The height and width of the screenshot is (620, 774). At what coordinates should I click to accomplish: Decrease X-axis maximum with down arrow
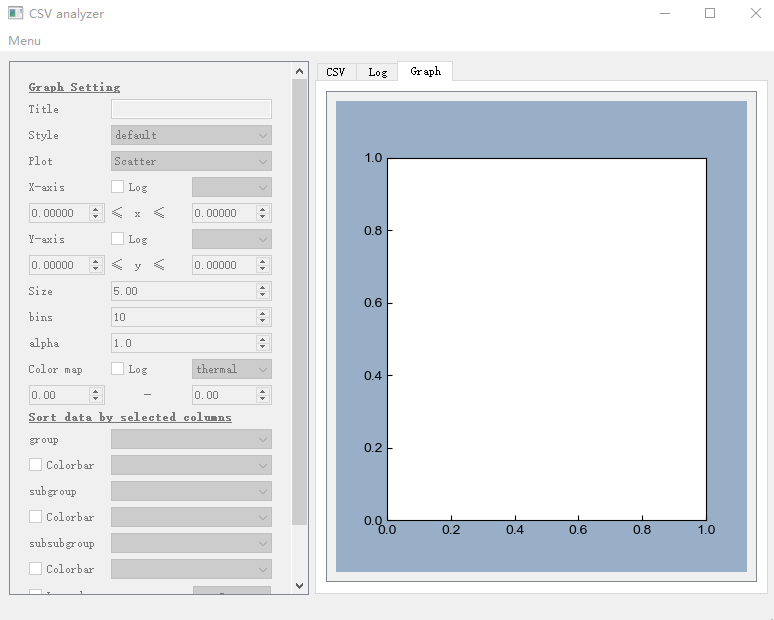pyautogui.click(x=263, y=217)
